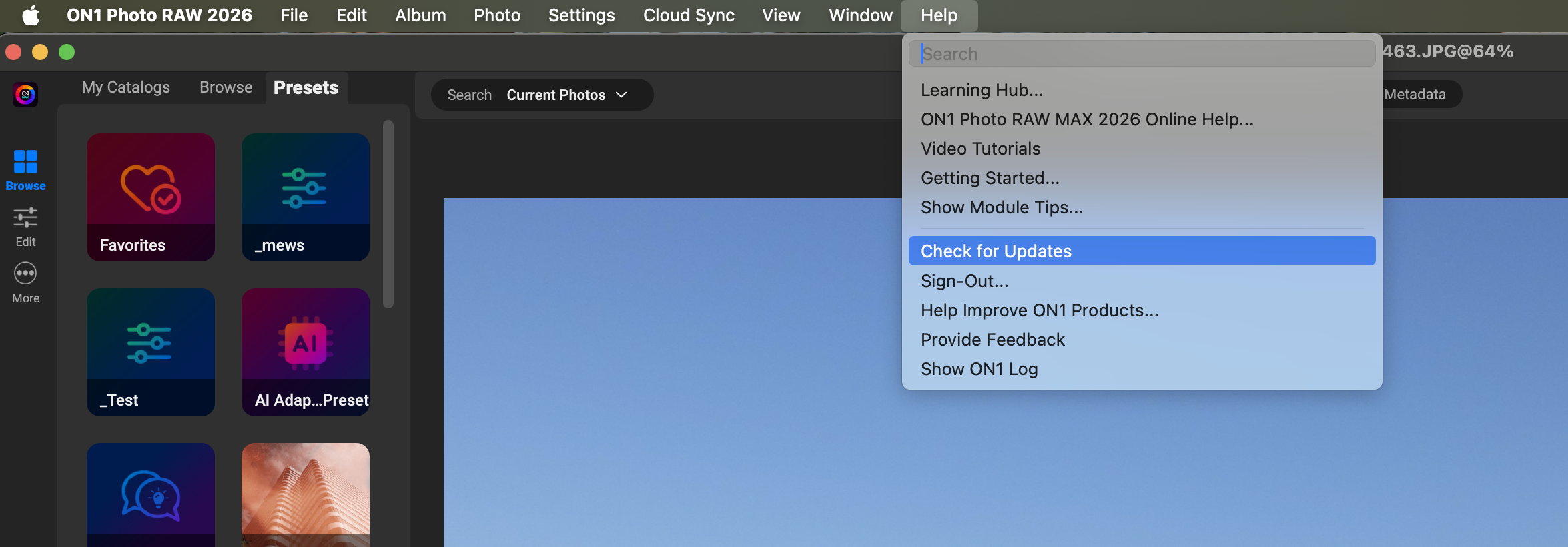Select Show Module Tips

1142,207
